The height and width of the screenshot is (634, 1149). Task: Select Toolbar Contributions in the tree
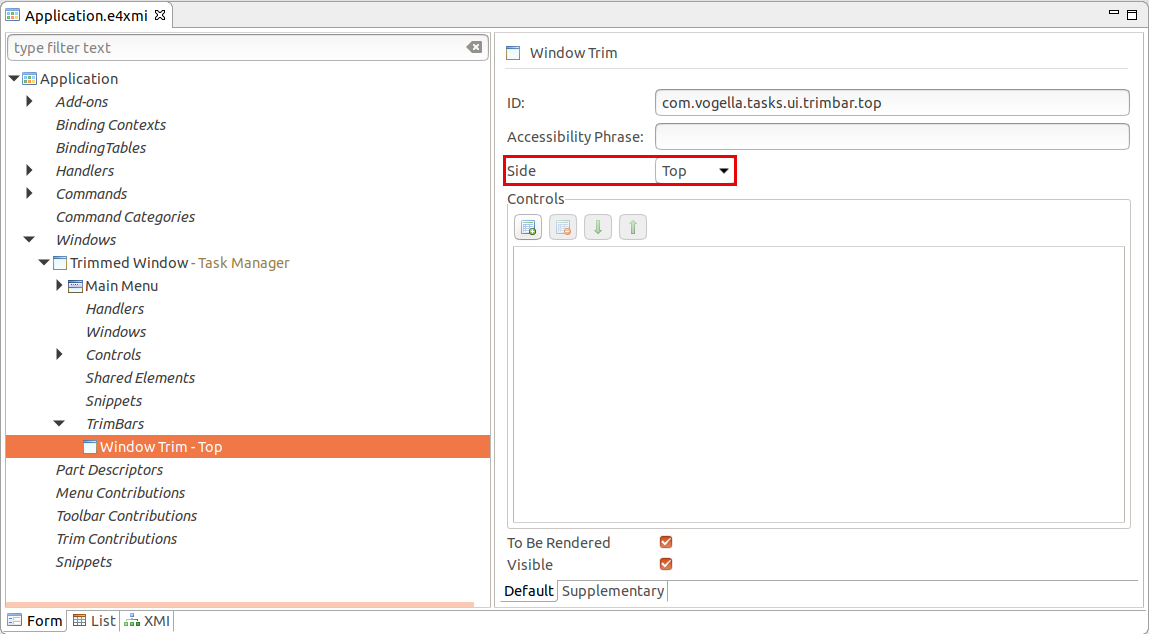coord(127,515)
